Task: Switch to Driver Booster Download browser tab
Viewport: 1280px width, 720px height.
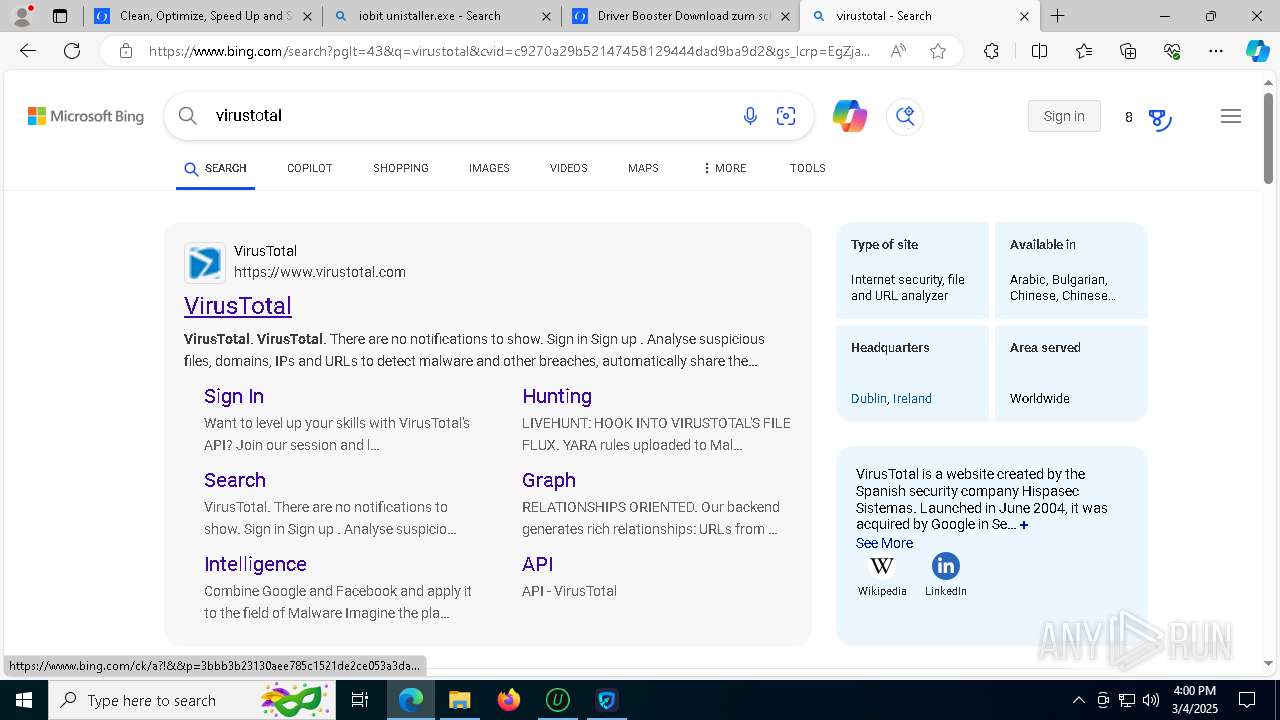Action: point(680,16)
